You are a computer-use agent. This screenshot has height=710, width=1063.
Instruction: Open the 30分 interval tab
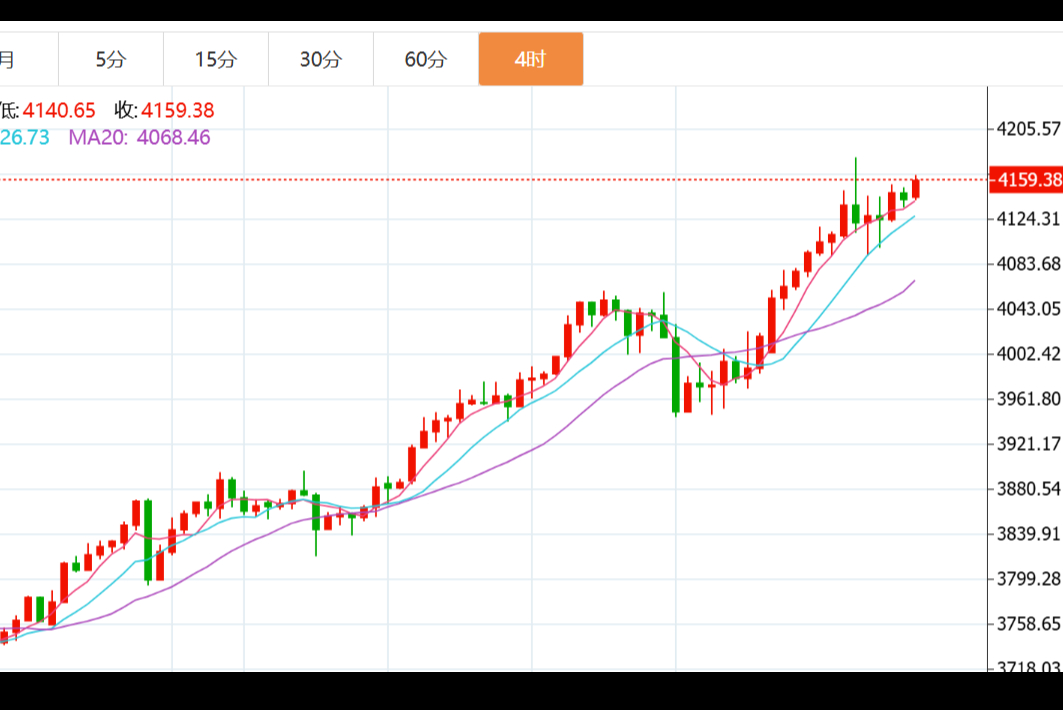point(321,59)
